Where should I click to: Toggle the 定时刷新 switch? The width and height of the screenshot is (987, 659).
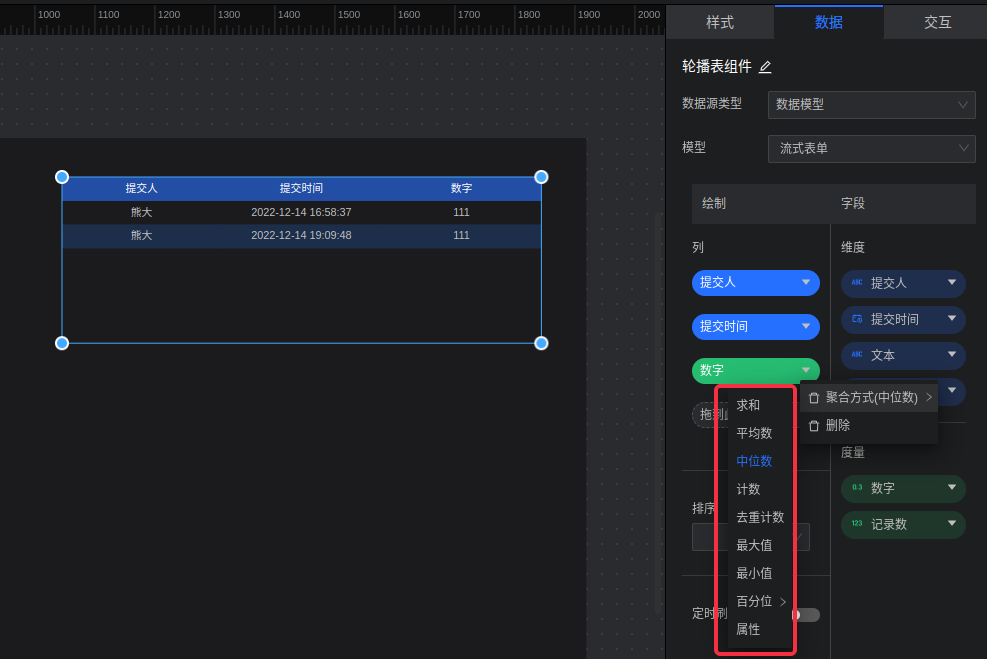coord(805,614)
